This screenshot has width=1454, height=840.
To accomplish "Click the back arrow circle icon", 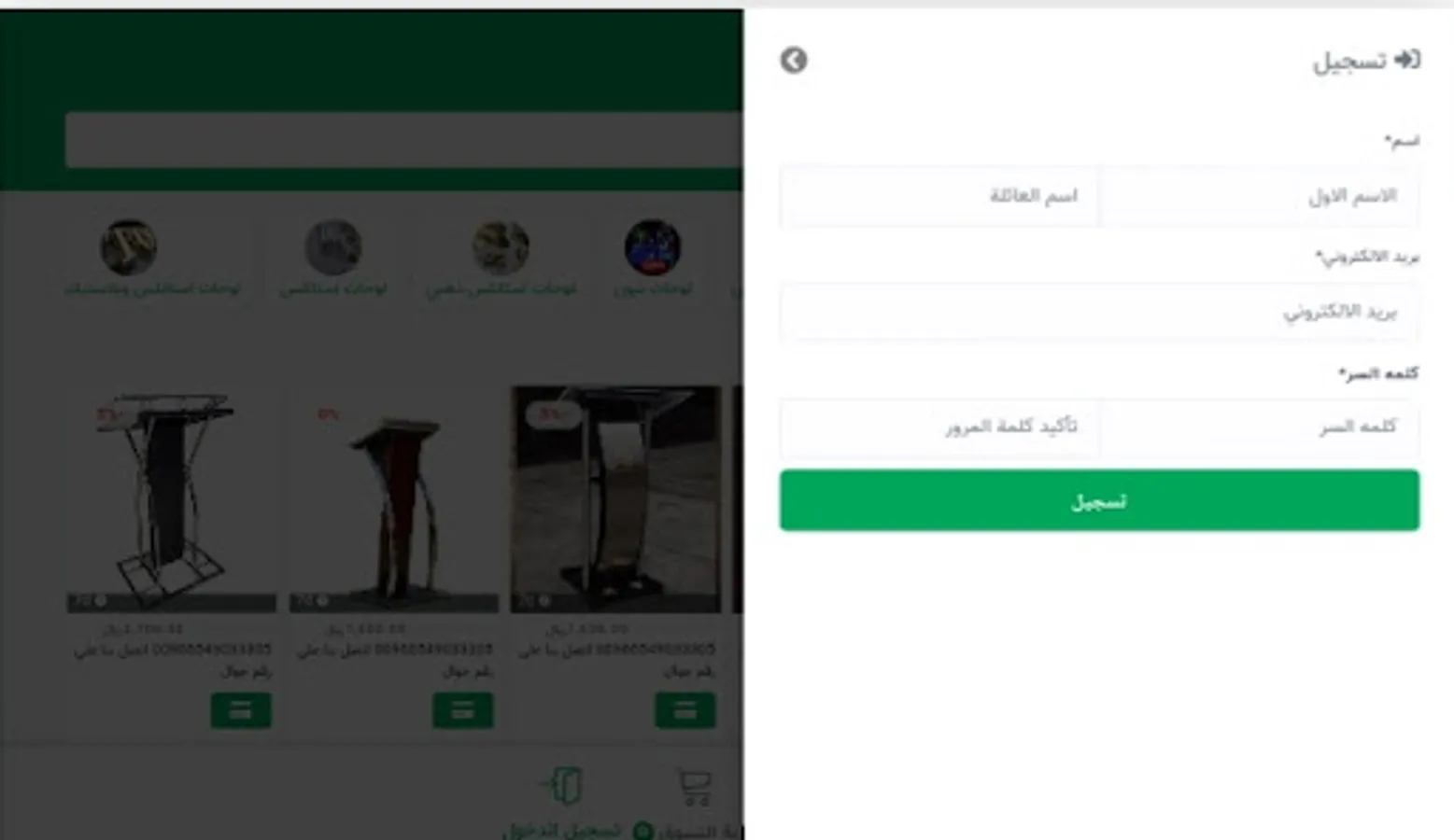I will [x=794, y=61].
